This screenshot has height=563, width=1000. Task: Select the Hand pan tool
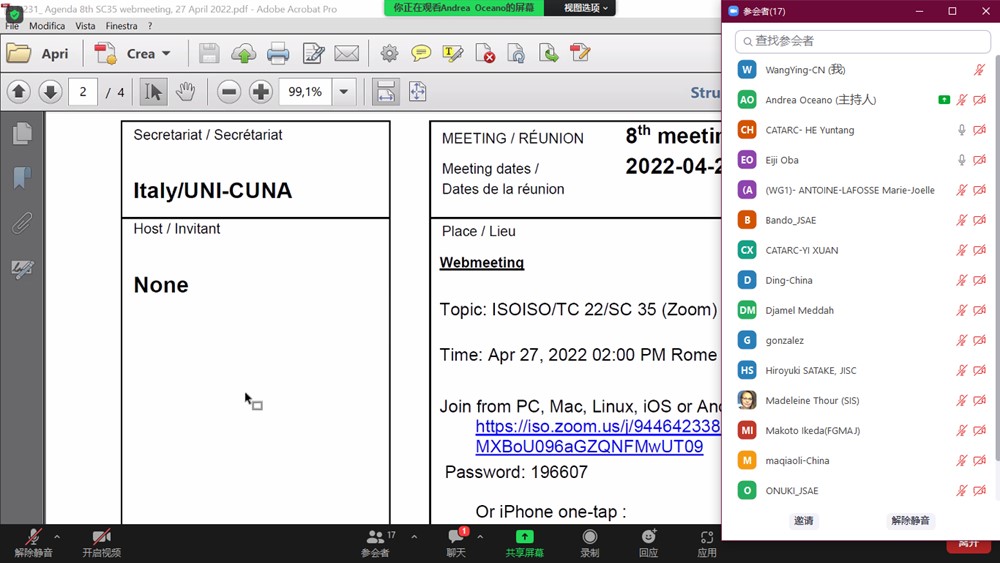[185, 92]
